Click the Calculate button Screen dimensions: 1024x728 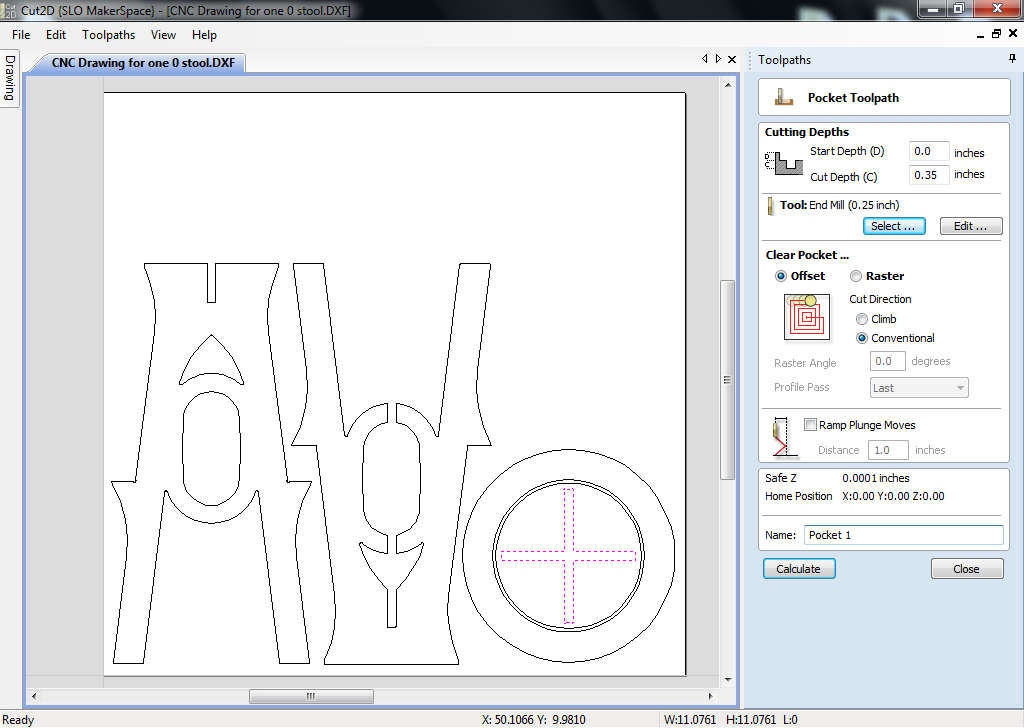click(799, 569)
